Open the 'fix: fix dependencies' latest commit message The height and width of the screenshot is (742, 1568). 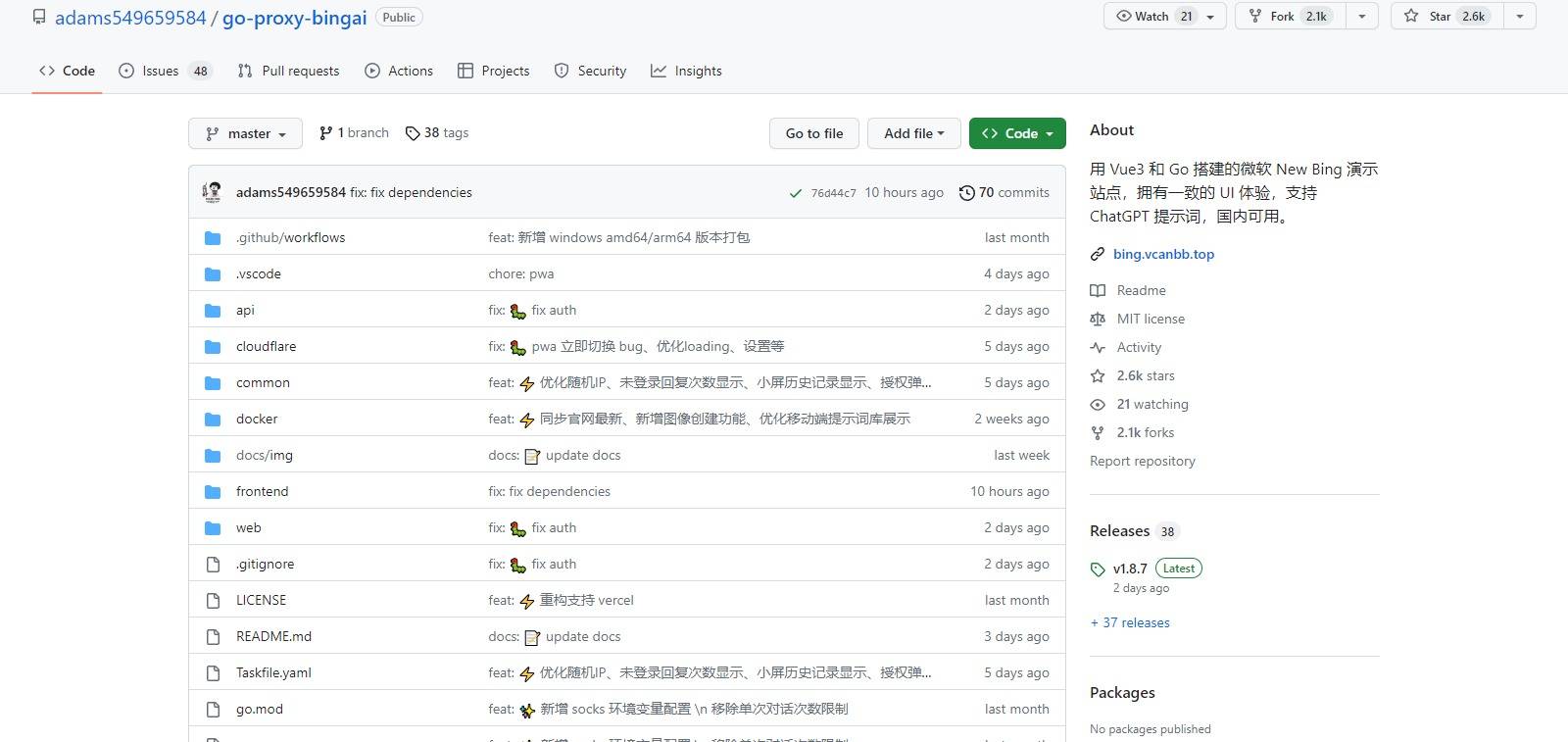click(x=411, y=193)
